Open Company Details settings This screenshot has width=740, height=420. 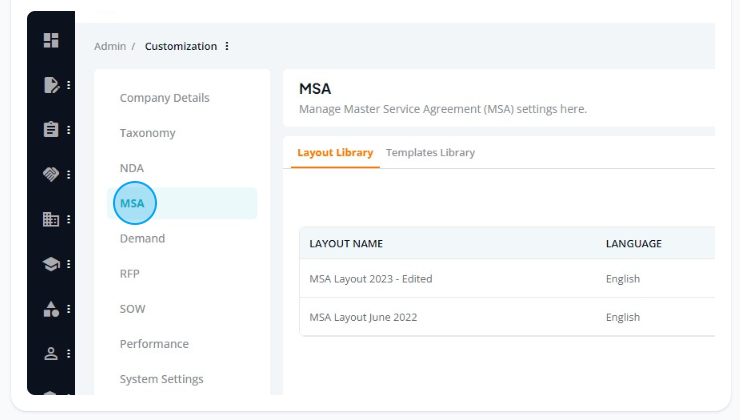click(x=164, y=98)
